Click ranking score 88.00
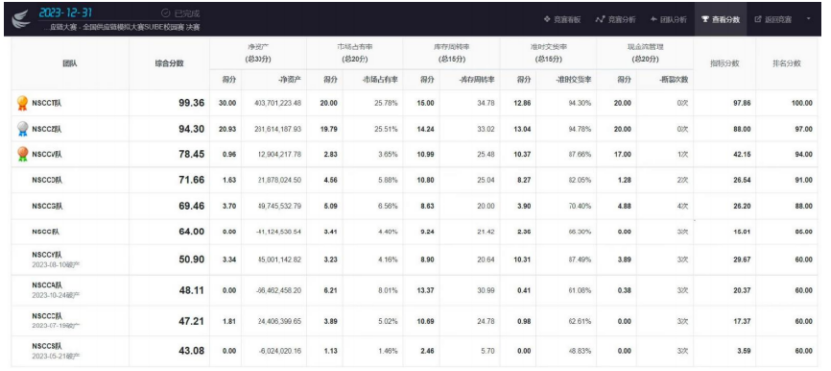Image resolution: width=831 pixels, height=371 pixels. click(x=803, y=206)
